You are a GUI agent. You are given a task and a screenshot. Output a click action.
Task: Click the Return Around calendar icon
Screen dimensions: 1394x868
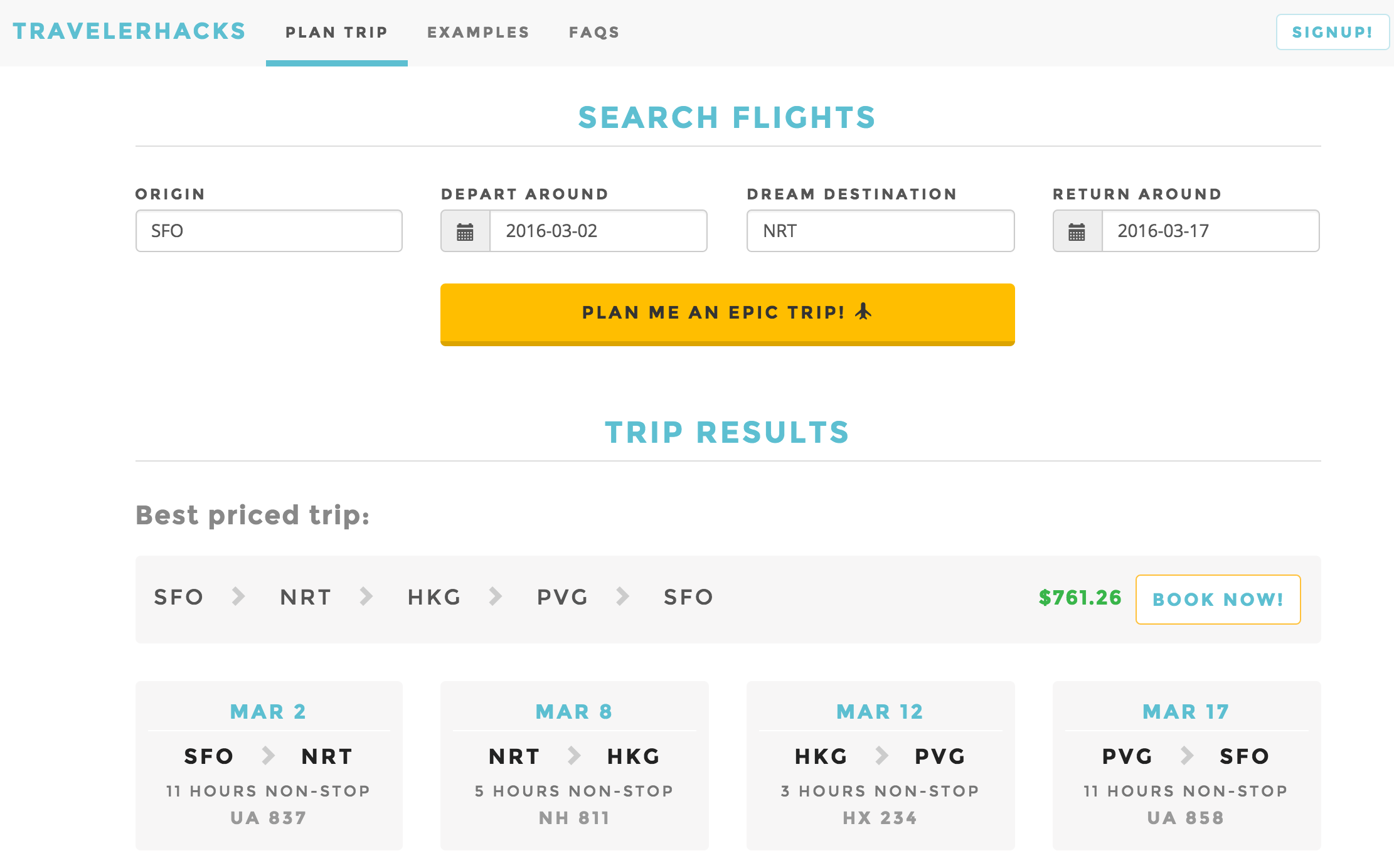[x=1077, y=231]
